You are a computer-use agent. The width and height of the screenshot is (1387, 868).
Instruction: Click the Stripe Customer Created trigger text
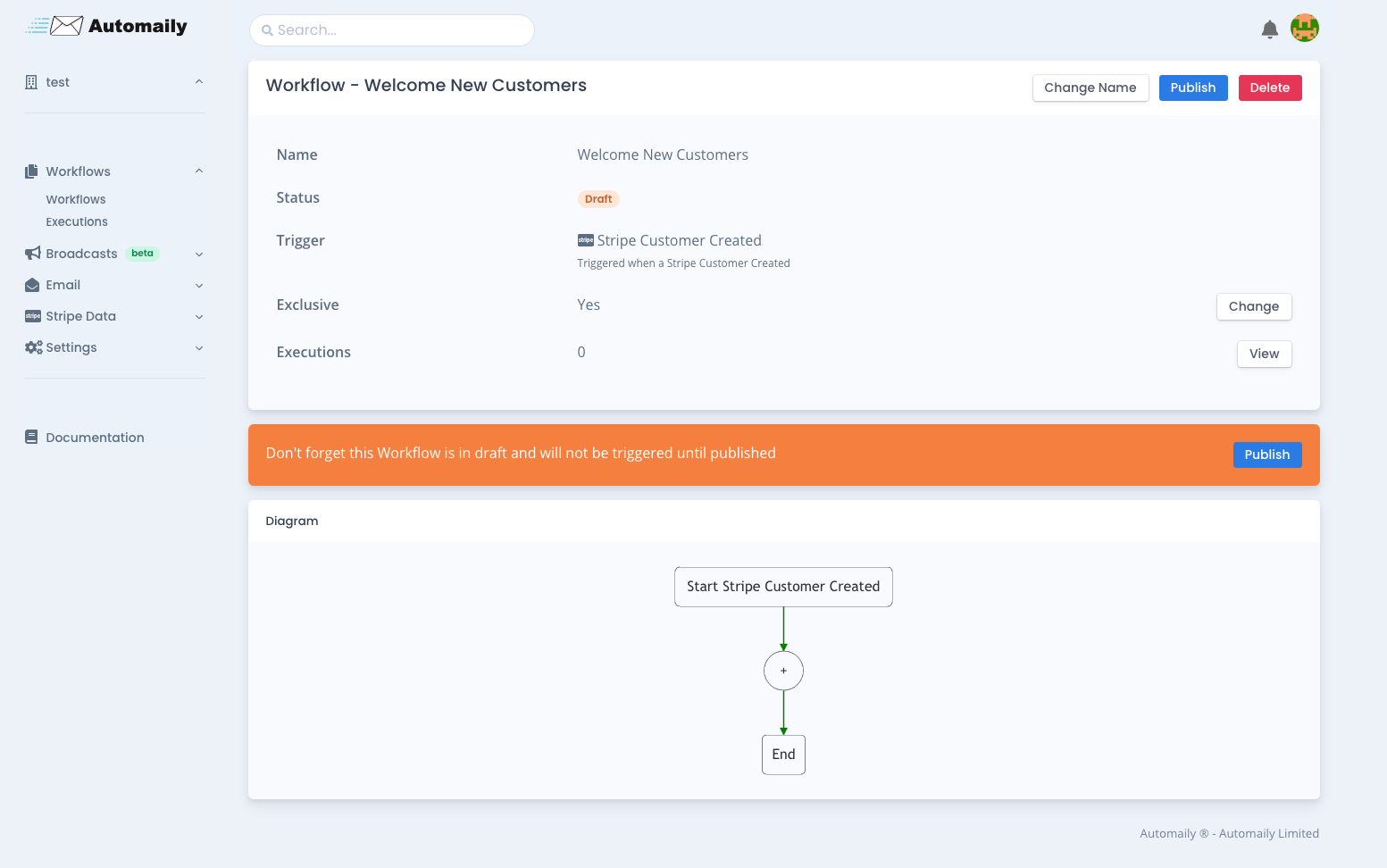679,240
